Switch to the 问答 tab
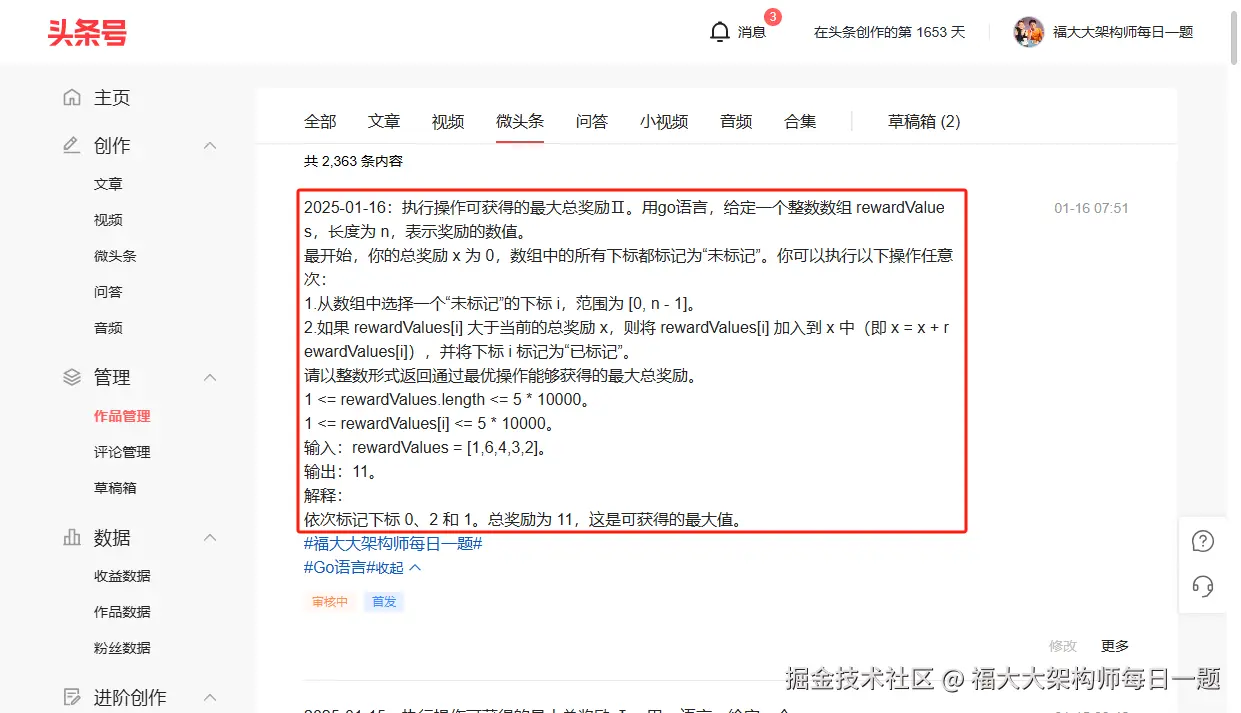Screen dimensions: 1241x713 592,120
